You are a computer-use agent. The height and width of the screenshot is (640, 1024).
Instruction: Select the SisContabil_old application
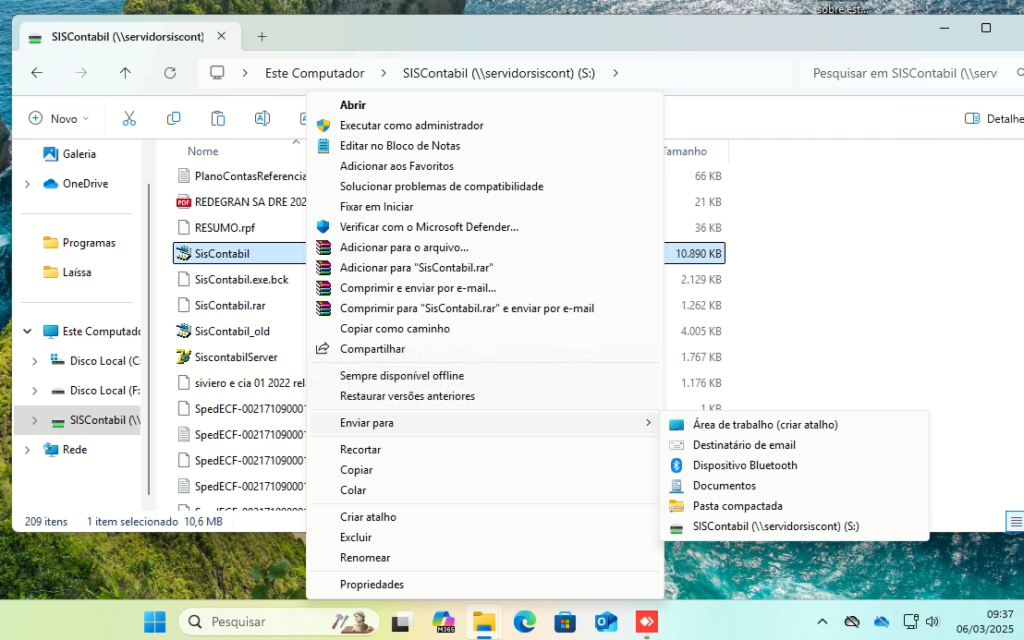pos(223,331)
